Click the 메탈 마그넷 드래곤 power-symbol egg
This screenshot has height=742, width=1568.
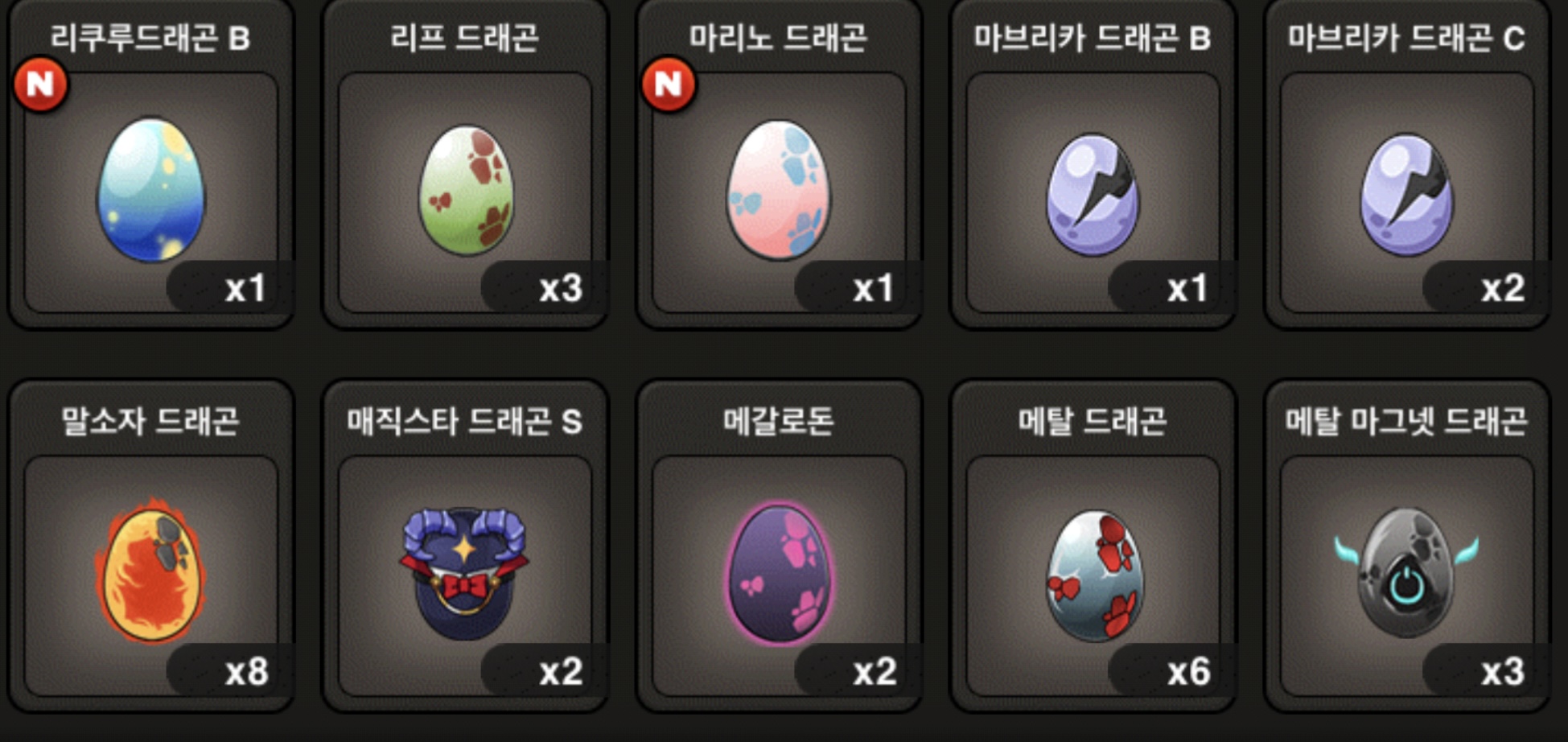click(1406, 571)
